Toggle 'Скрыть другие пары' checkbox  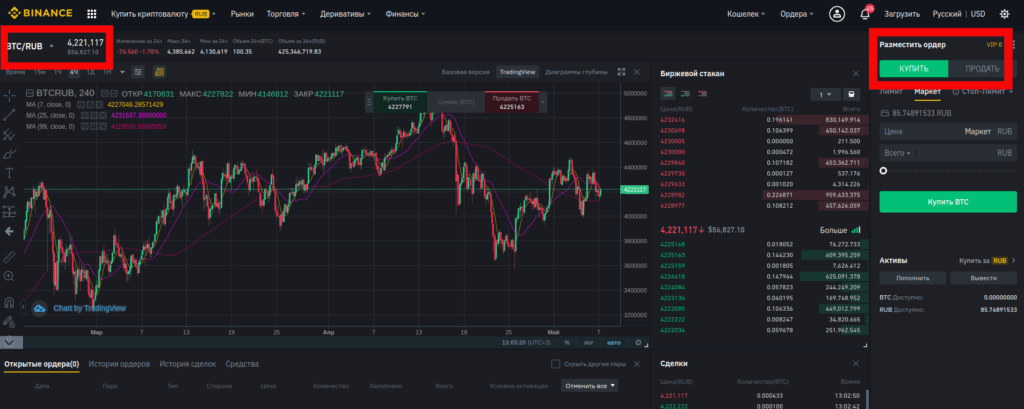(x=556, y=364)
